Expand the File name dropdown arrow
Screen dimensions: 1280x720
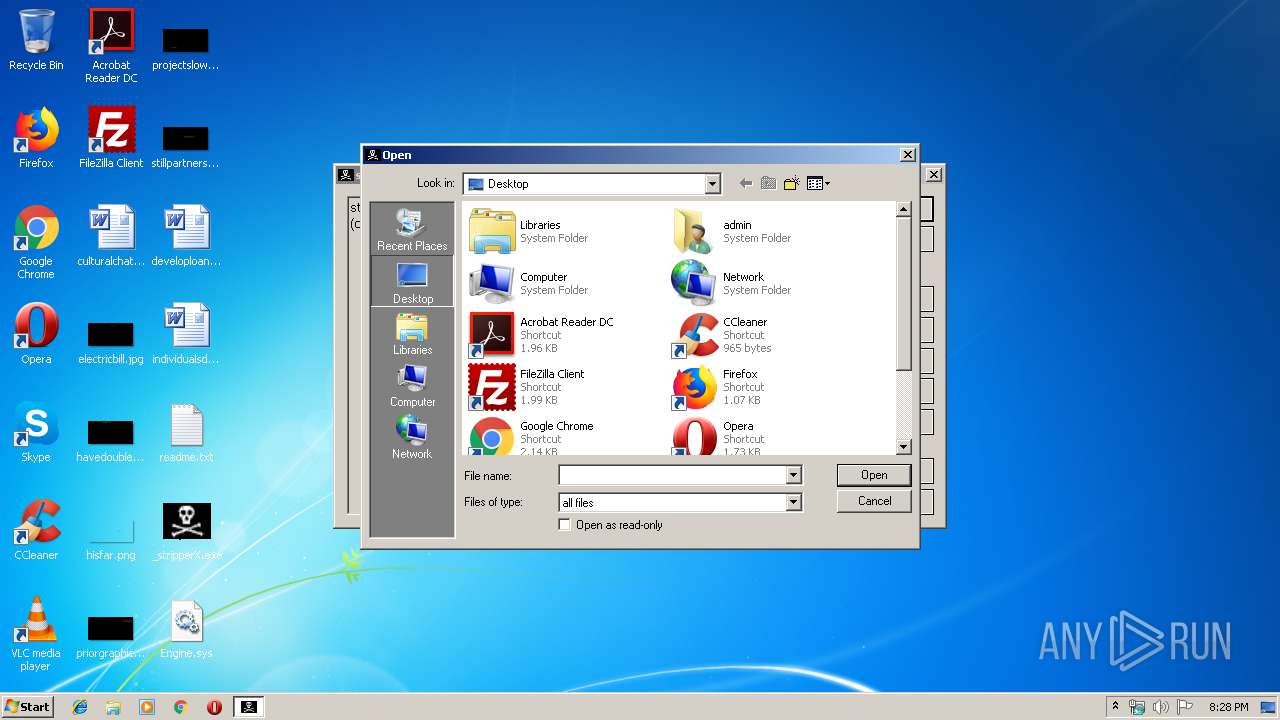tap(793, 476)
